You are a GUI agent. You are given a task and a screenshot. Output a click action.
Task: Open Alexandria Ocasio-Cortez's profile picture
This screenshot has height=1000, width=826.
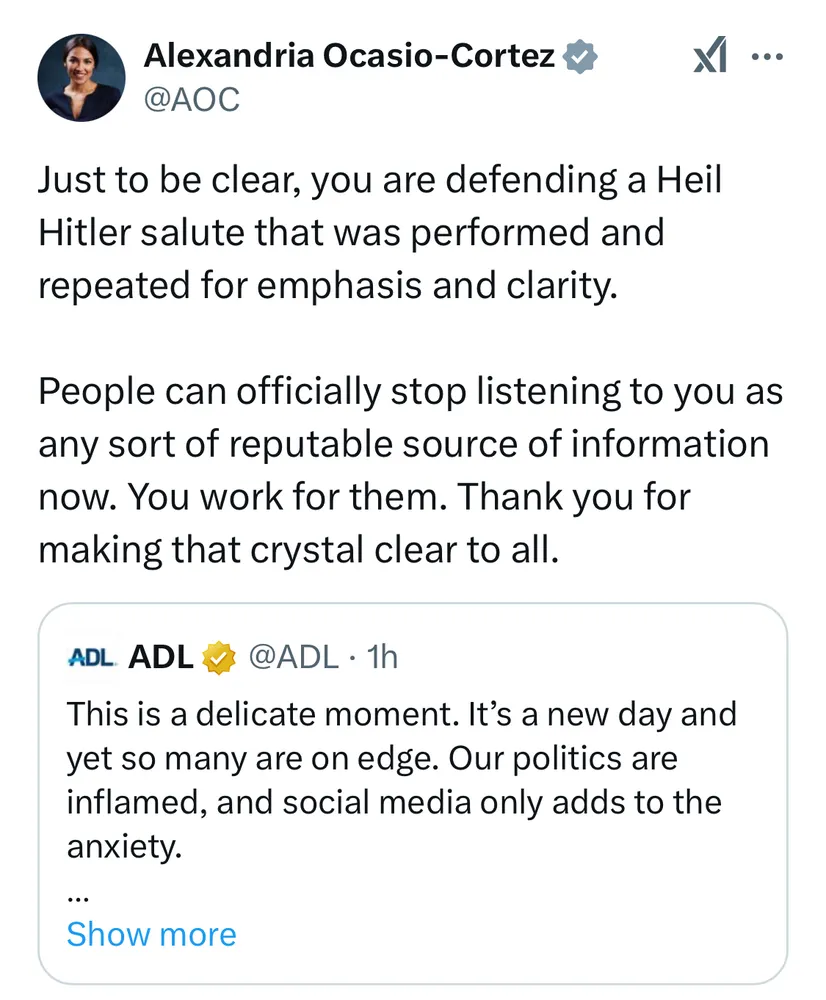click(81, 78)
